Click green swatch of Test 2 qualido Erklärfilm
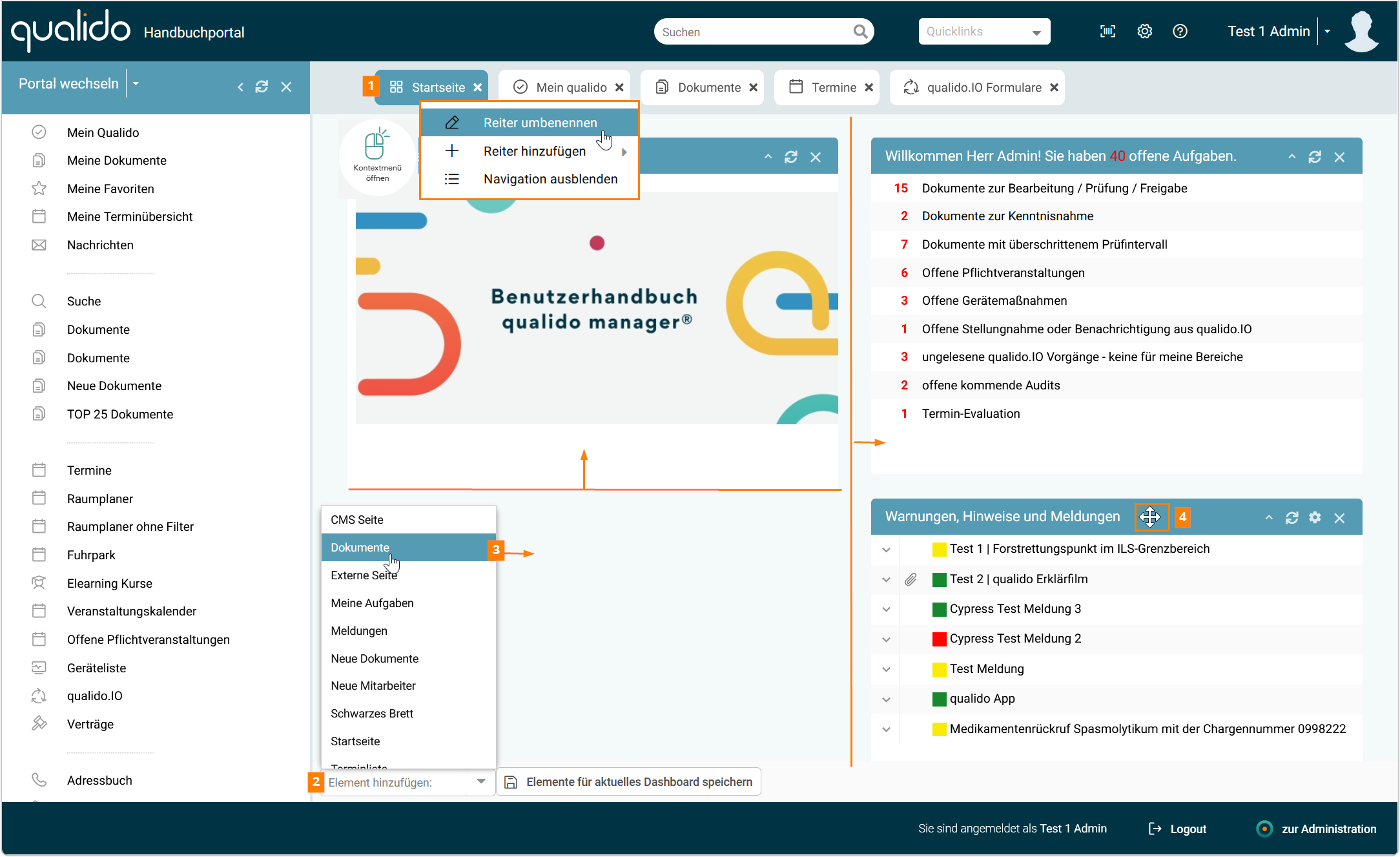Image resolution: width=1400 pixels, height=857 pixels. [x=940, y=579]
